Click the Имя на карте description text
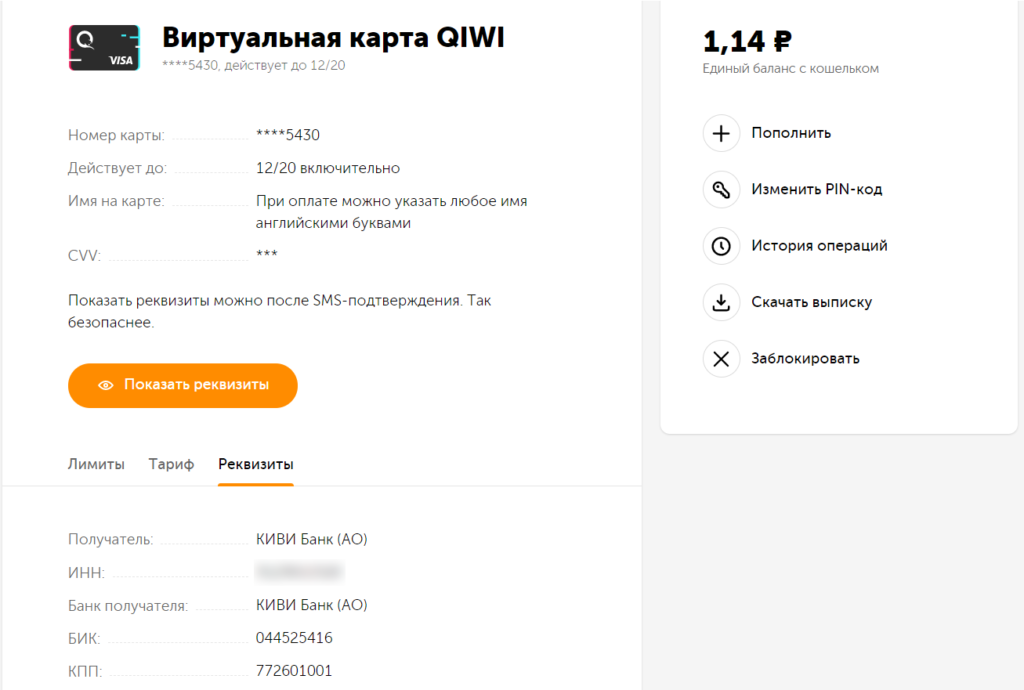 tap(391, 212)
